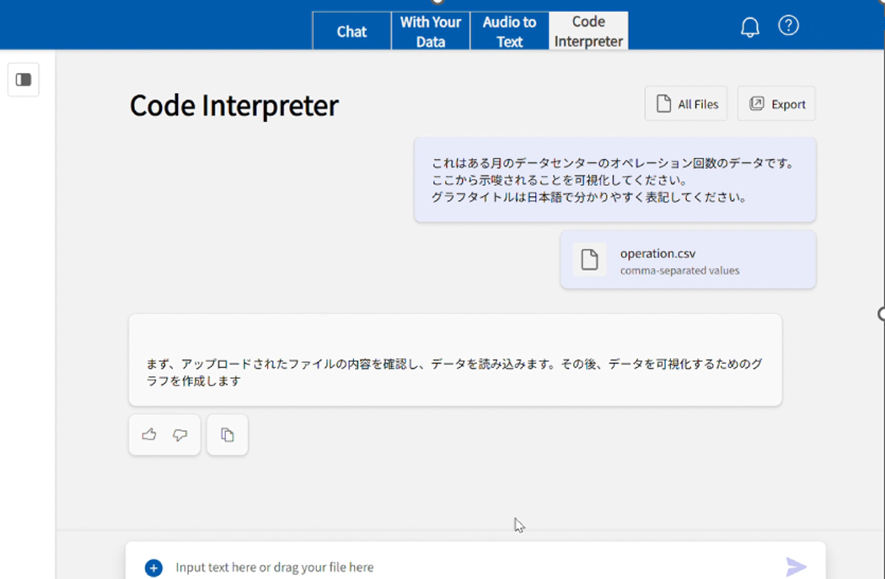The width and height of the screenshot is (885, 579).
Task: Open the help question mark icon
Action: coord(788,25)
